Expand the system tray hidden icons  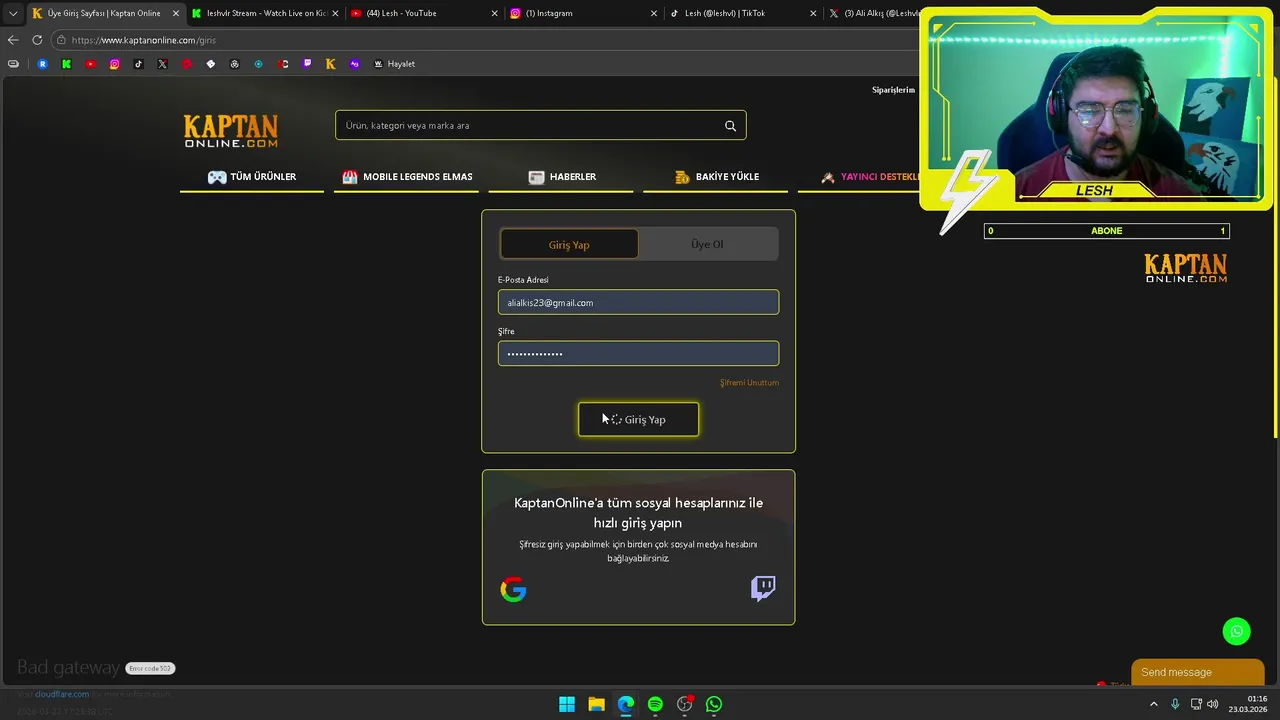(x=1153, y=704)
